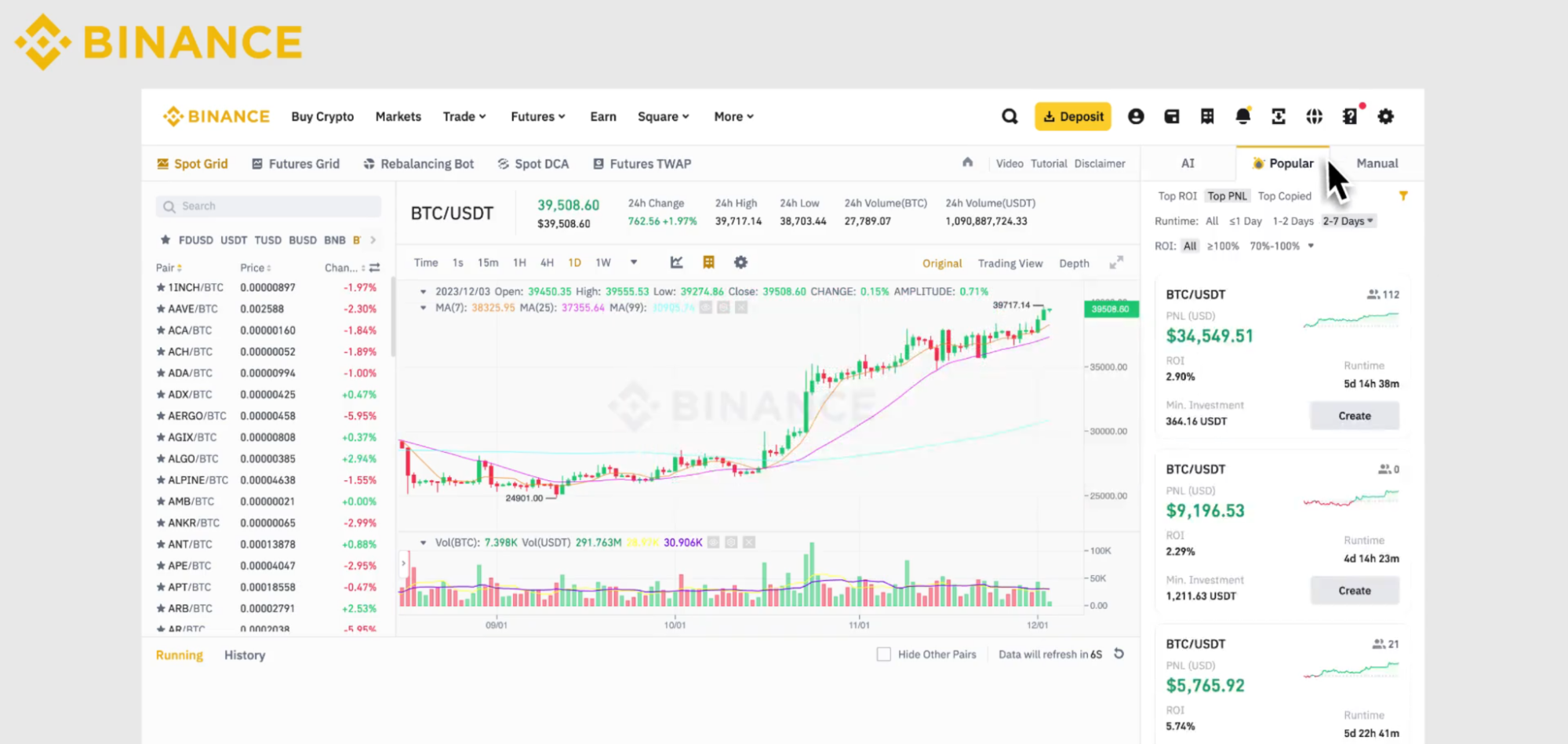Open the user profile icon
This screenshot has height=744, width=1568.
1136,116
